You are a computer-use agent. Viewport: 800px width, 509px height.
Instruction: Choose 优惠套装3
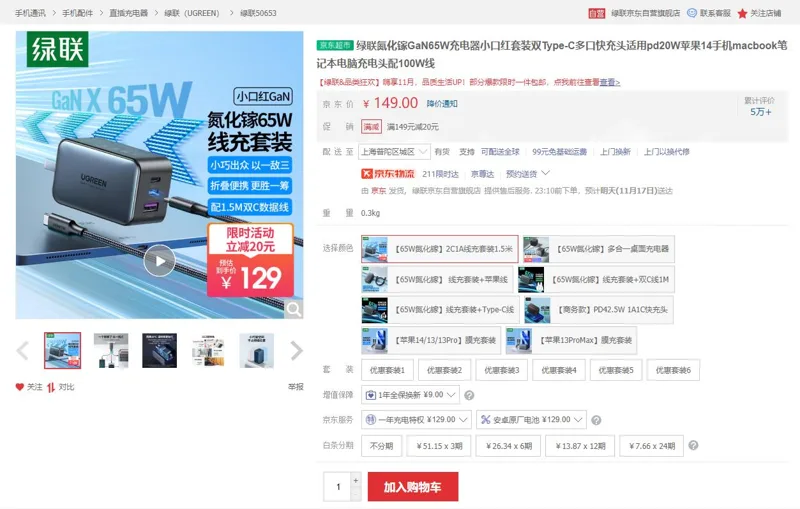(502, 370)
